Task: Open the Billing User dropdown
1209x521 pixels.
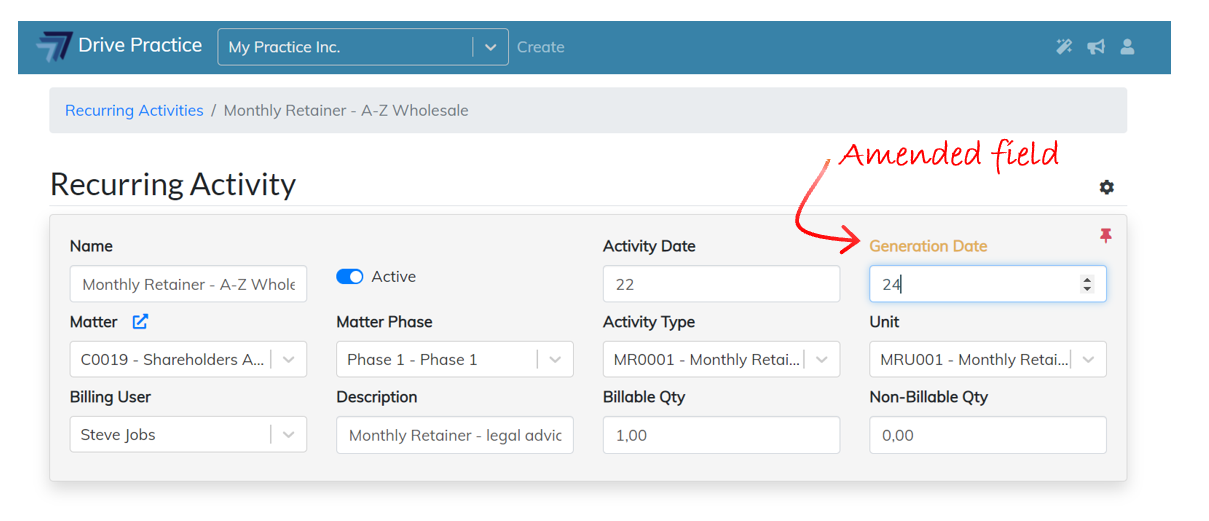Action: (x=289, y=435)
